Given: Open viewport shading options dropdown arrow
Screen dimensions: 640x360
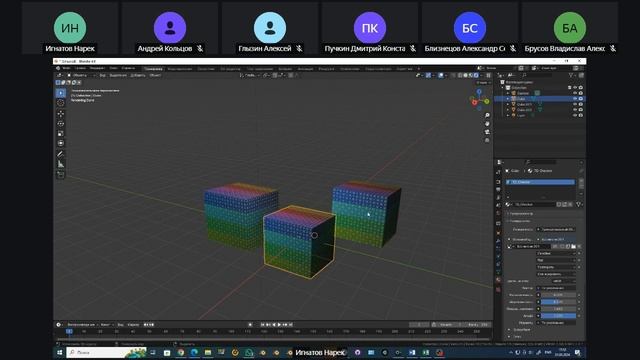Looking at the screenshot, I should pos(482,75).
